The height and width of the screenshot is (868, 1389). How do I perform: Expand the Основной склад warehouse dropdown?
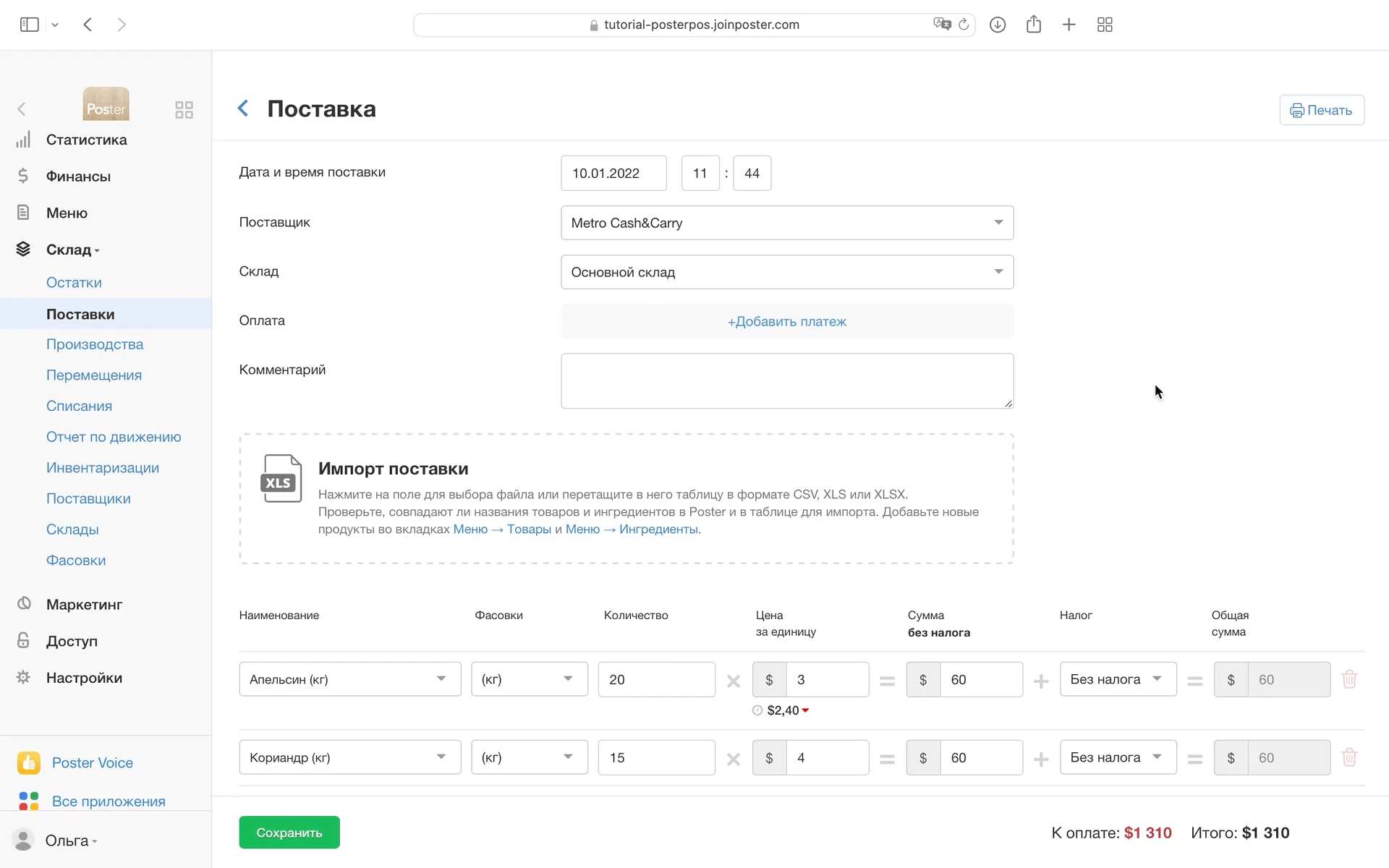tap(786, 272)
